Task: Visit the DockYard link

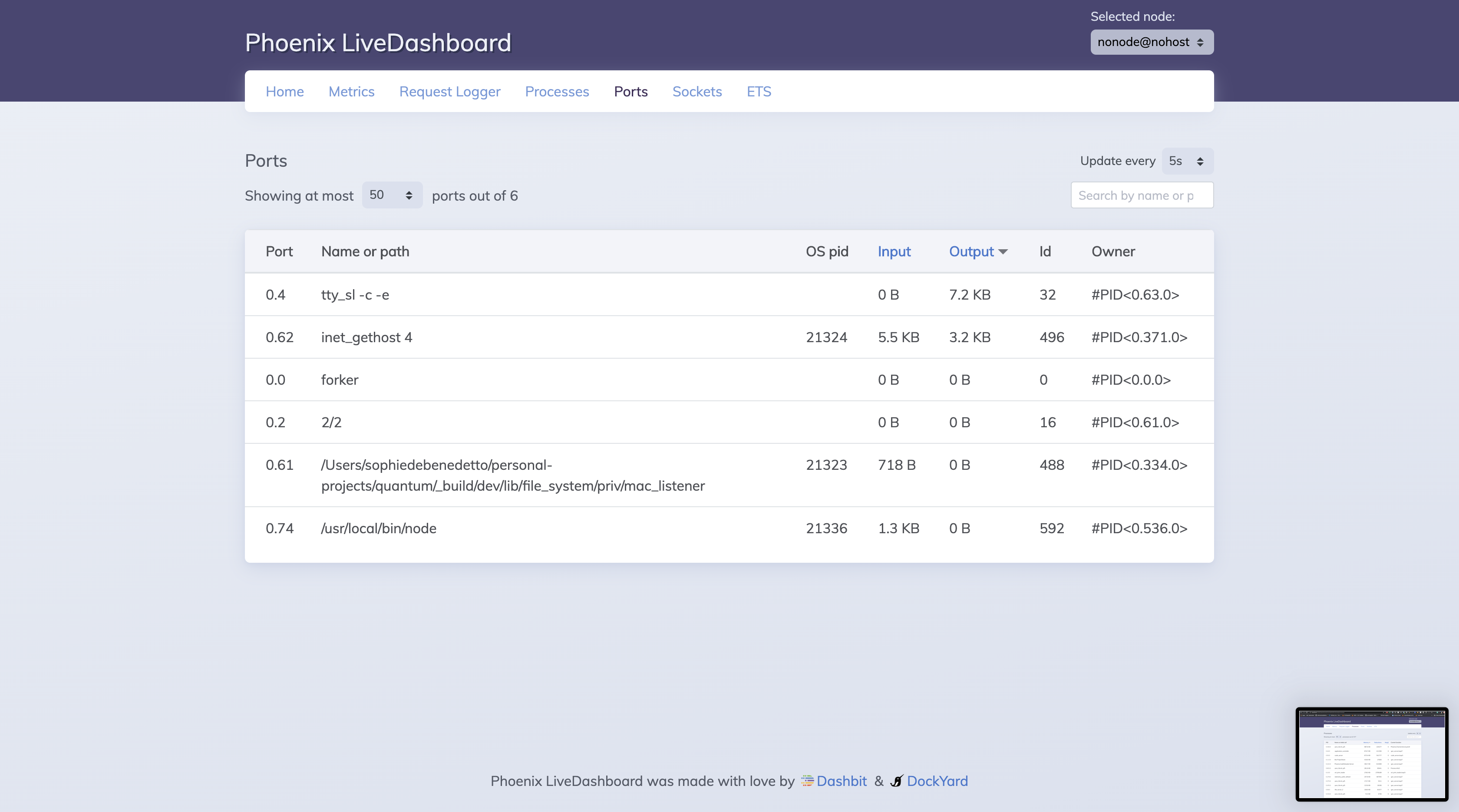Action: [x=937, y=781]
